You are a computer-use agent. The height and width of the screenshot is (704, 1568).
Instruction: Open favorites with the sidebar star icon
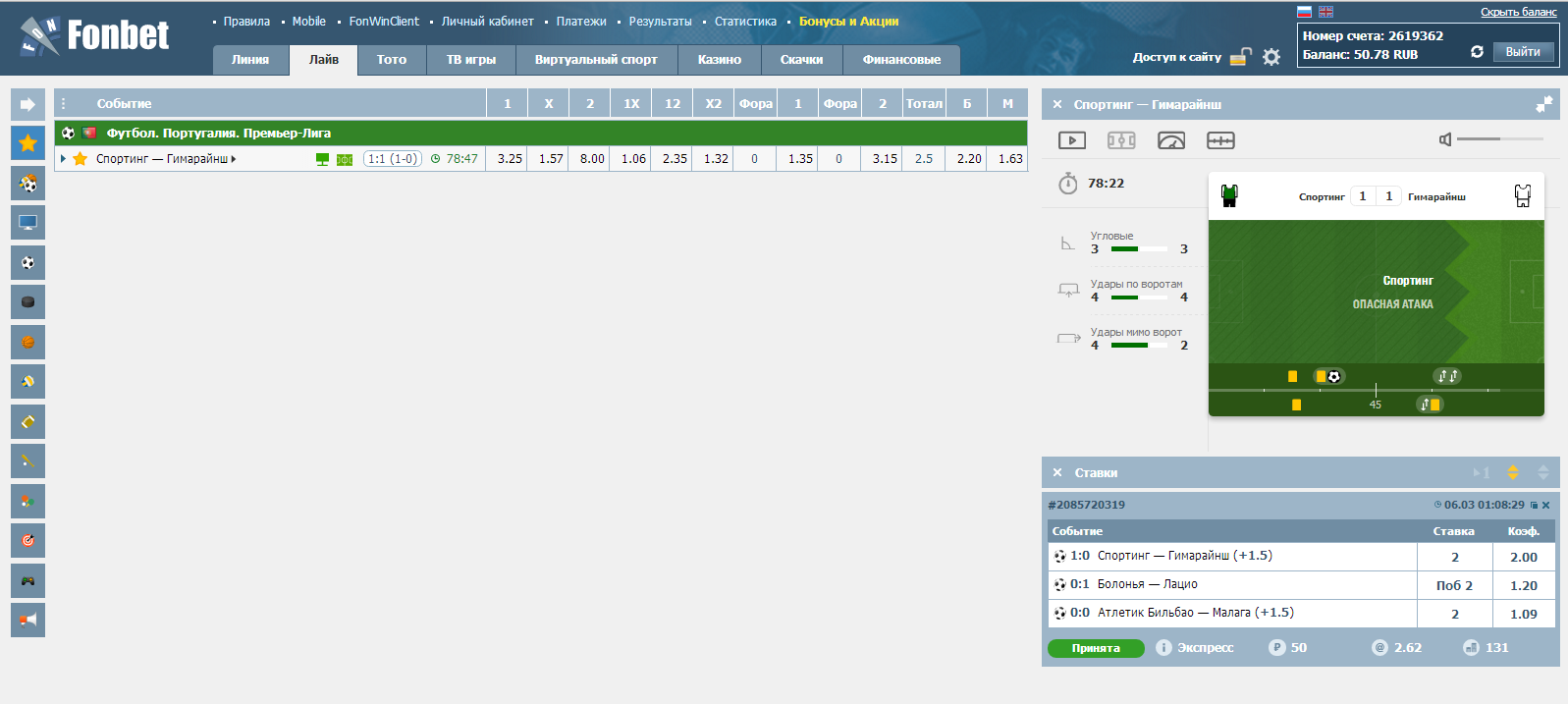pyautogui.click(x=27, y=143)
